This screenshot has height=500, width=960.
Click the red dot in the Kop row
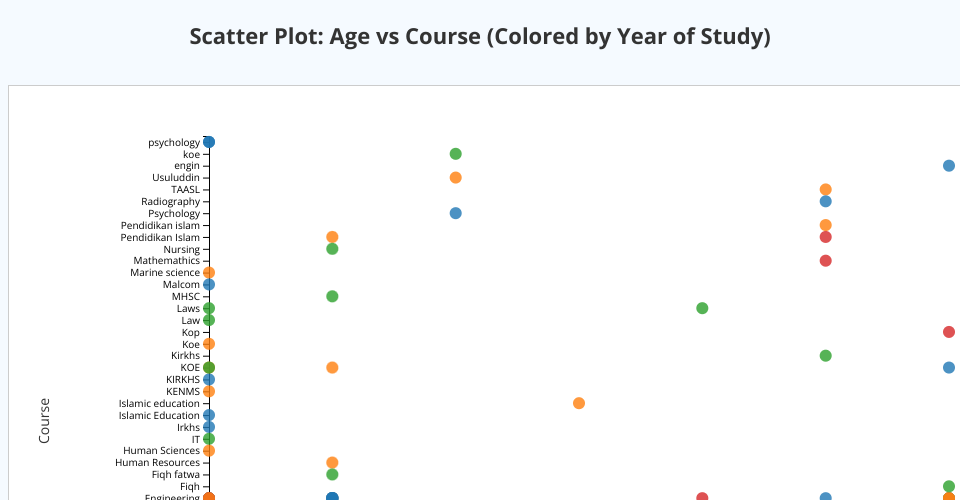click(948, 332)
